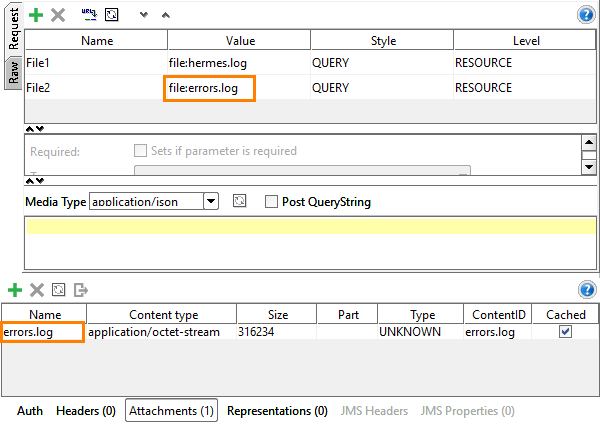Click attachments ContentID column header

click(498, 314)
